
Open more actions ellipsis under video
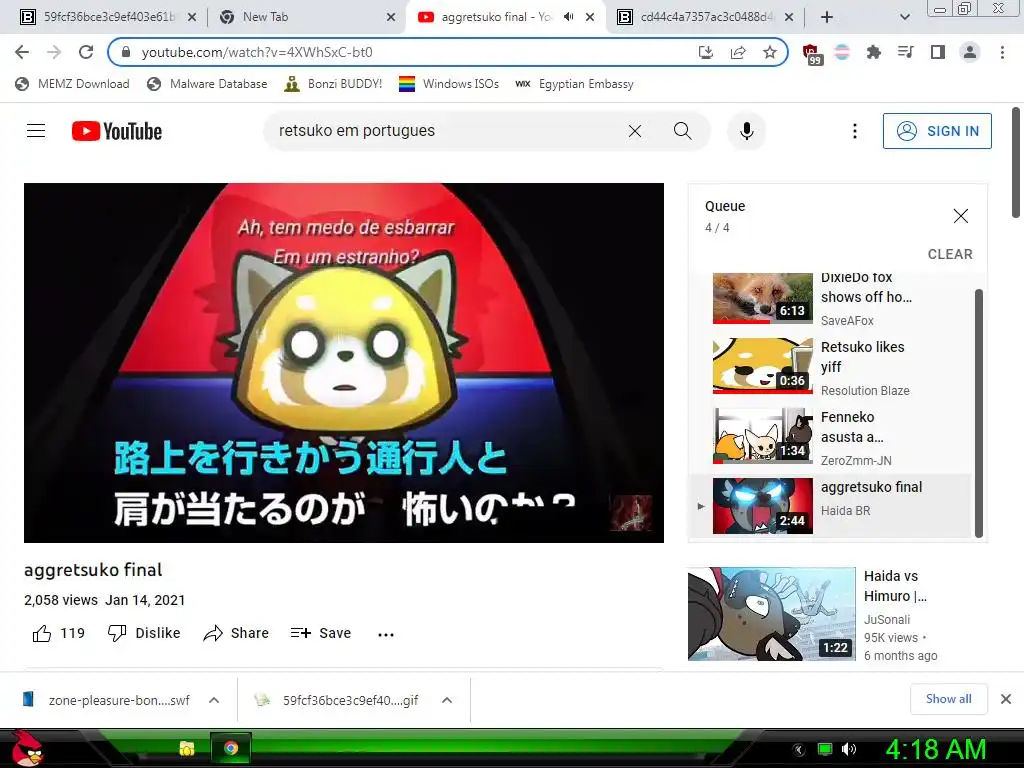[x=386, y=634]
